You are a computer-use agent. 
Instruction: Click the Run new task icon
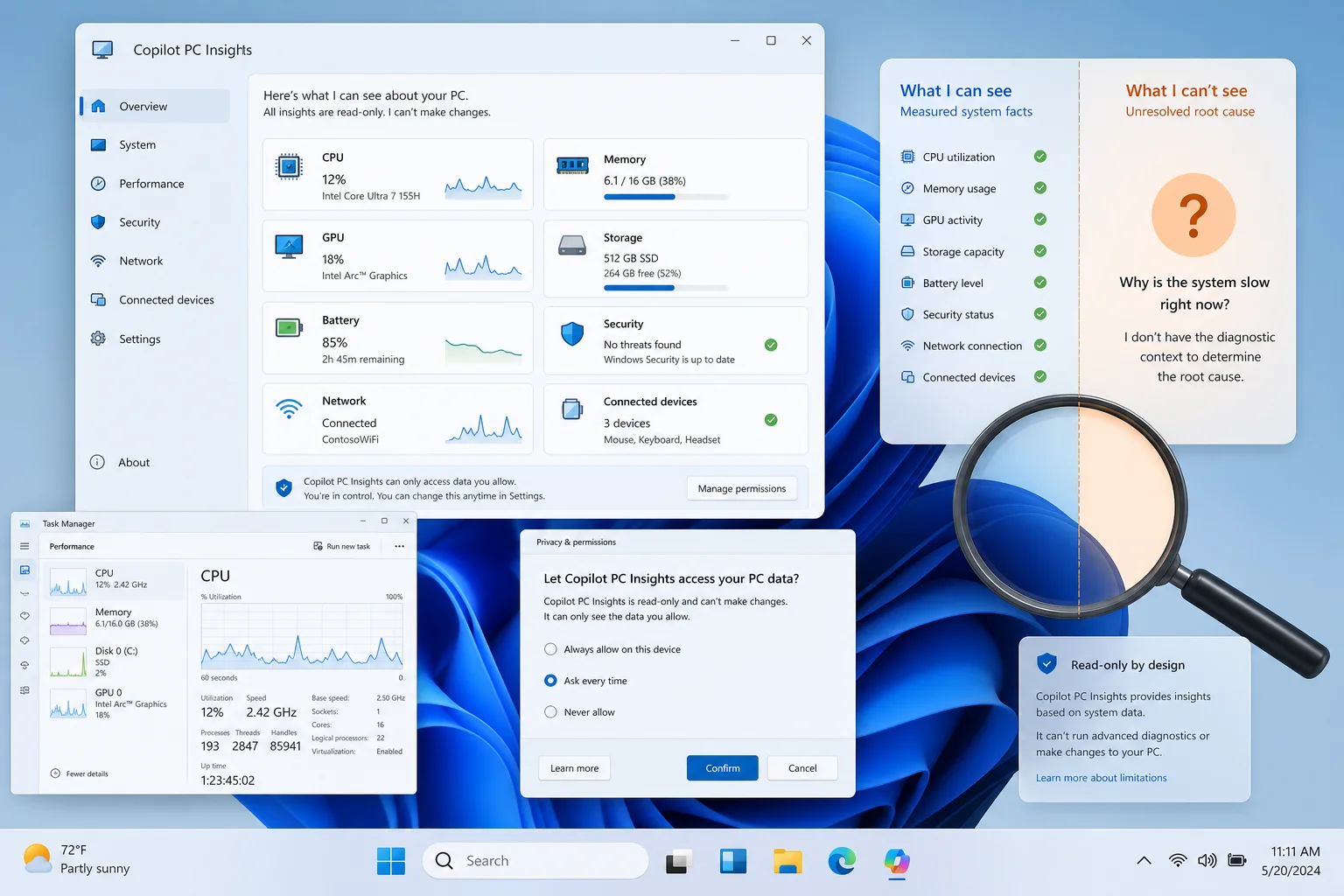point(318,546)
